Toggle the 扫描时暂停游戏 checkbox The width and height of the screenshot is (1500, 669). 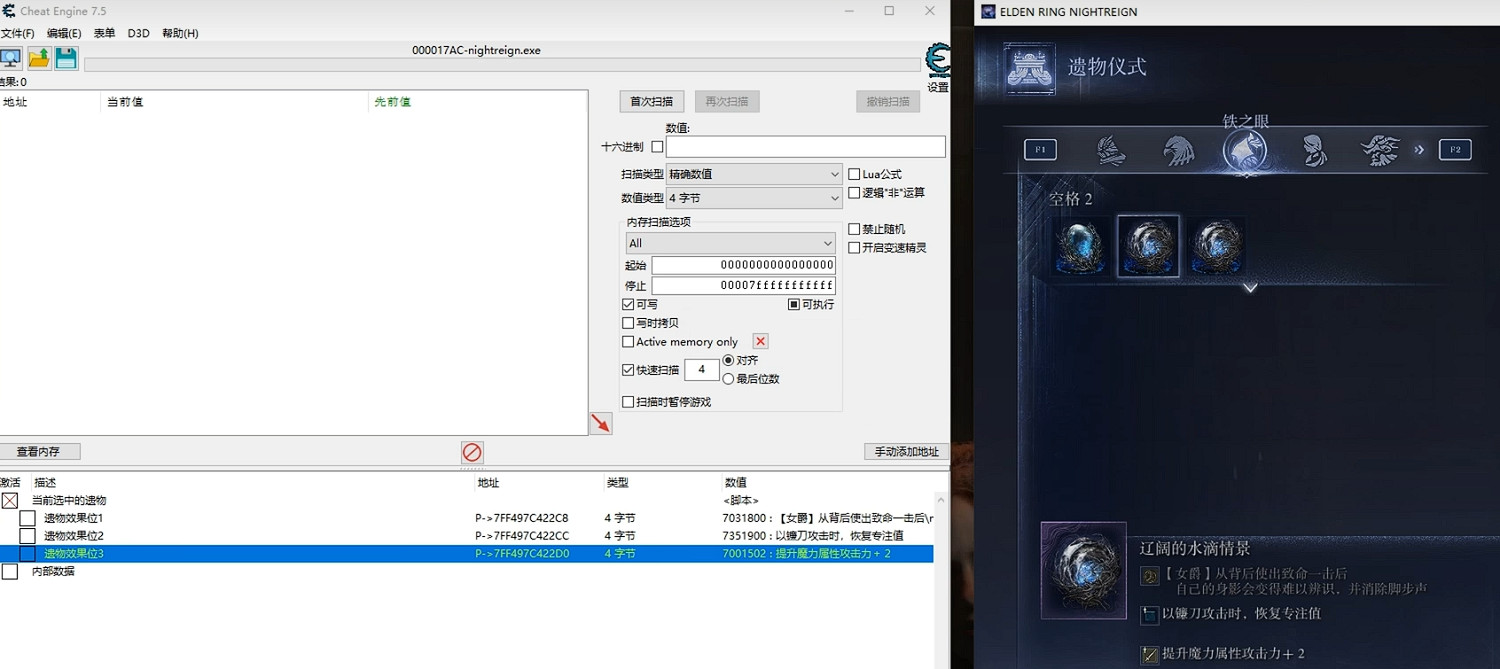pyautogui.click(x=628, y=402)
